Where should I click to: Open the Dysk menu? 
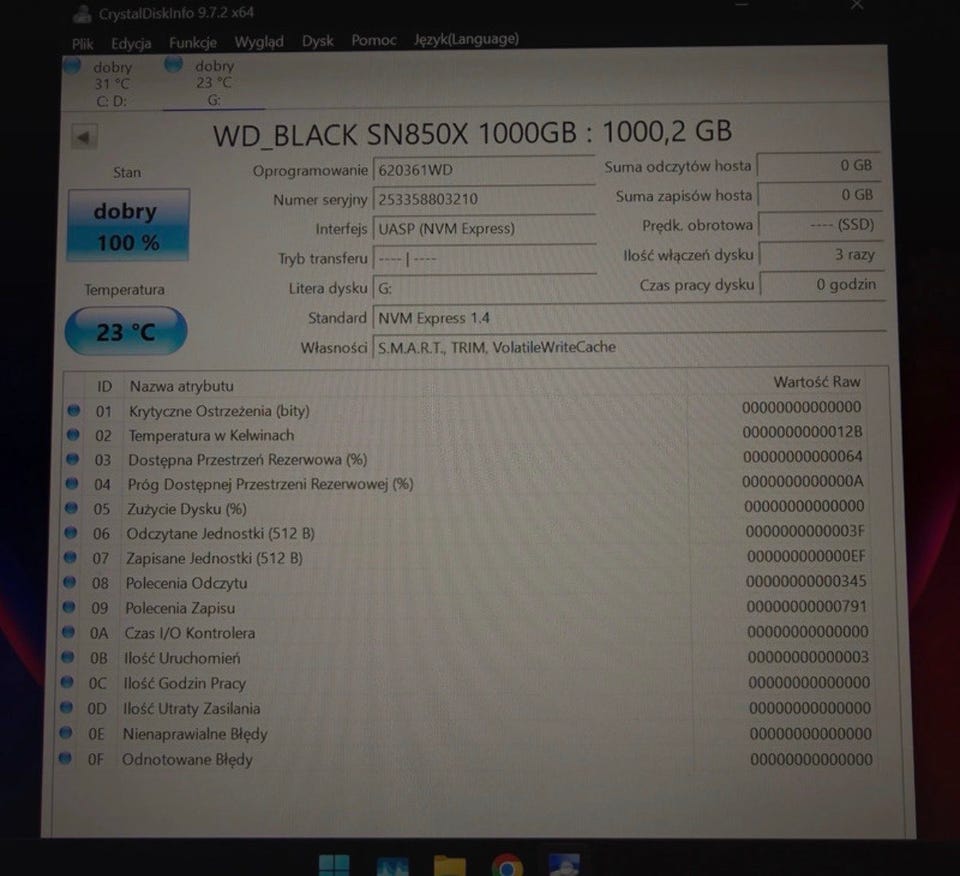[x=317, y=41]
